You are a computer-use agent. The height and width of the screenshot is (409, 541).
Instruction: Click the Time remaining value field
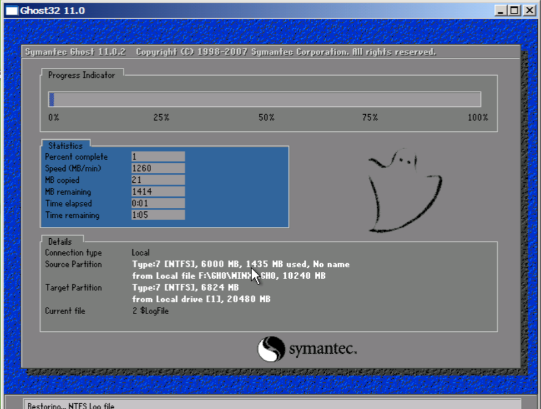pyautogui.click(x=158, y=215)
